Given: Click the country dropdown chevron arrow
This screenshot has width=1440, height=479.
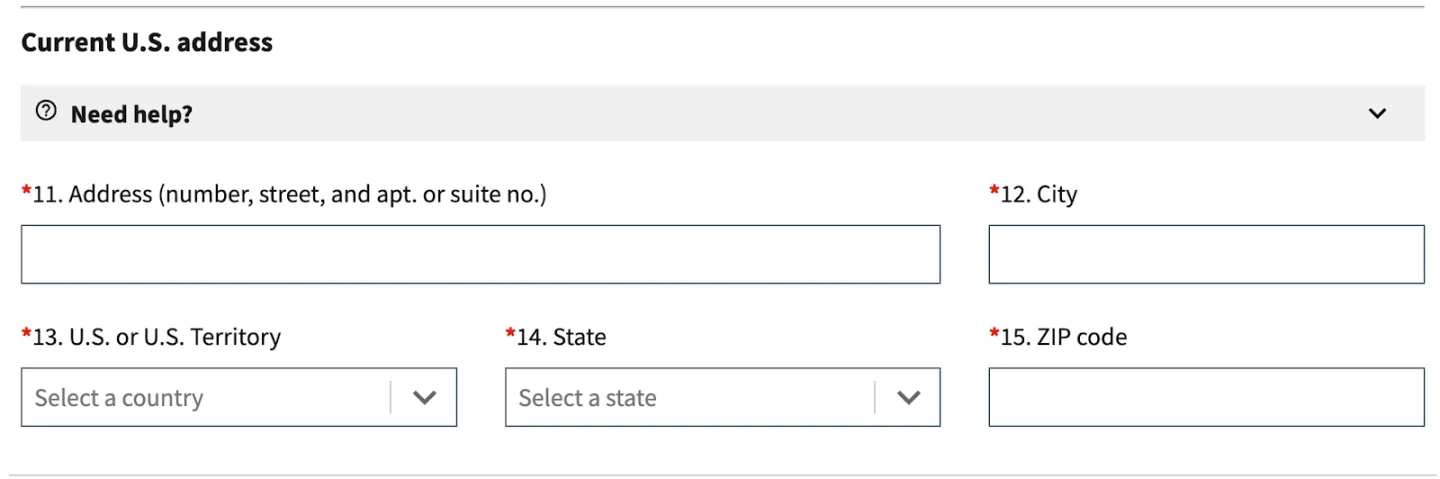Looking at the screenshot, I should 425,398.
